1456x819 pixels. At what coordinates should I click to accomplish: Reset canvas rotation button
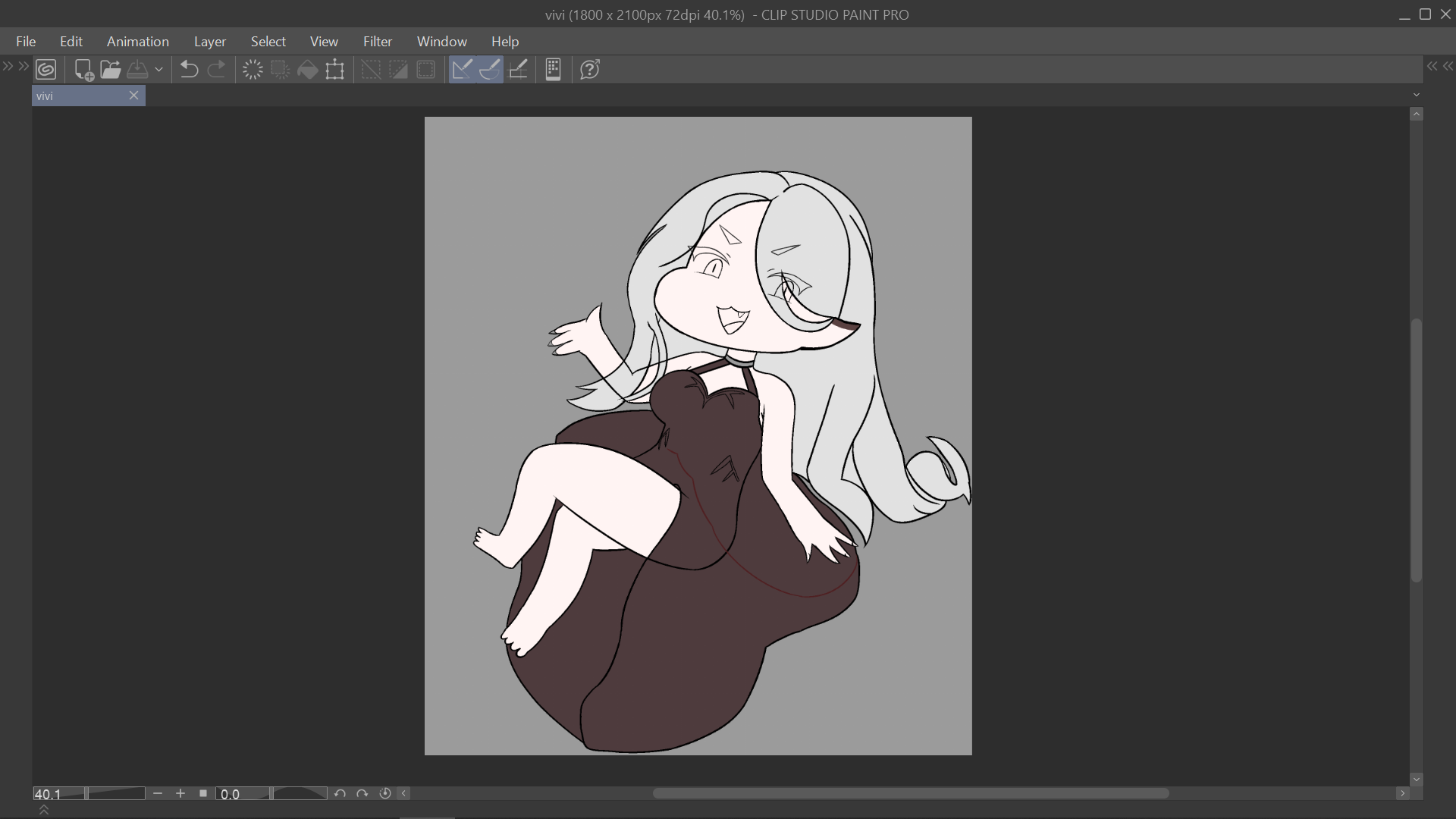tap(384, 793)
